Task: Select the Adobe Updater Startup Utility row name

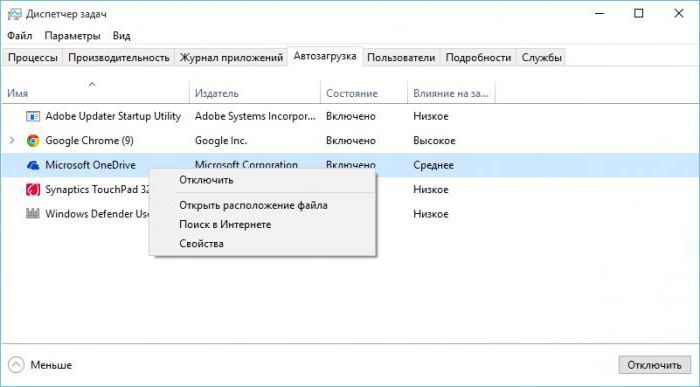Action: pos(113,117)
